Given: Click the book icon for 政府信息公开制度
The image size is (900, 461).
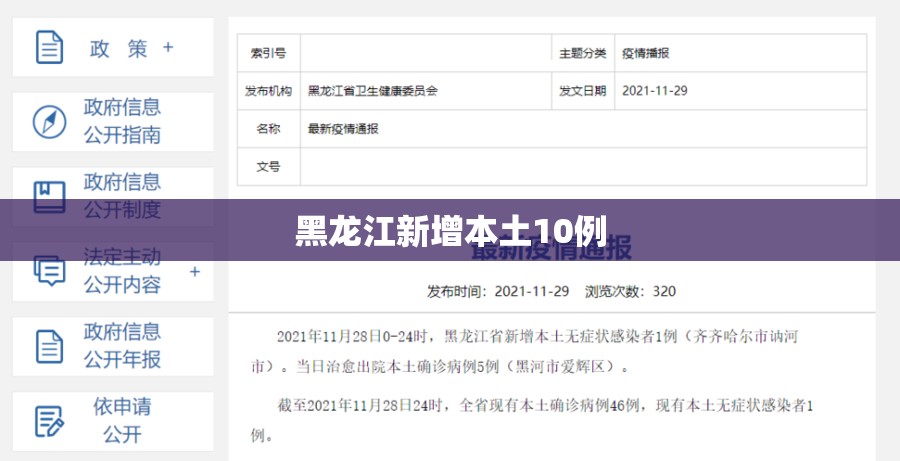Looking at the screenshot, I should (x=49, y=197).
